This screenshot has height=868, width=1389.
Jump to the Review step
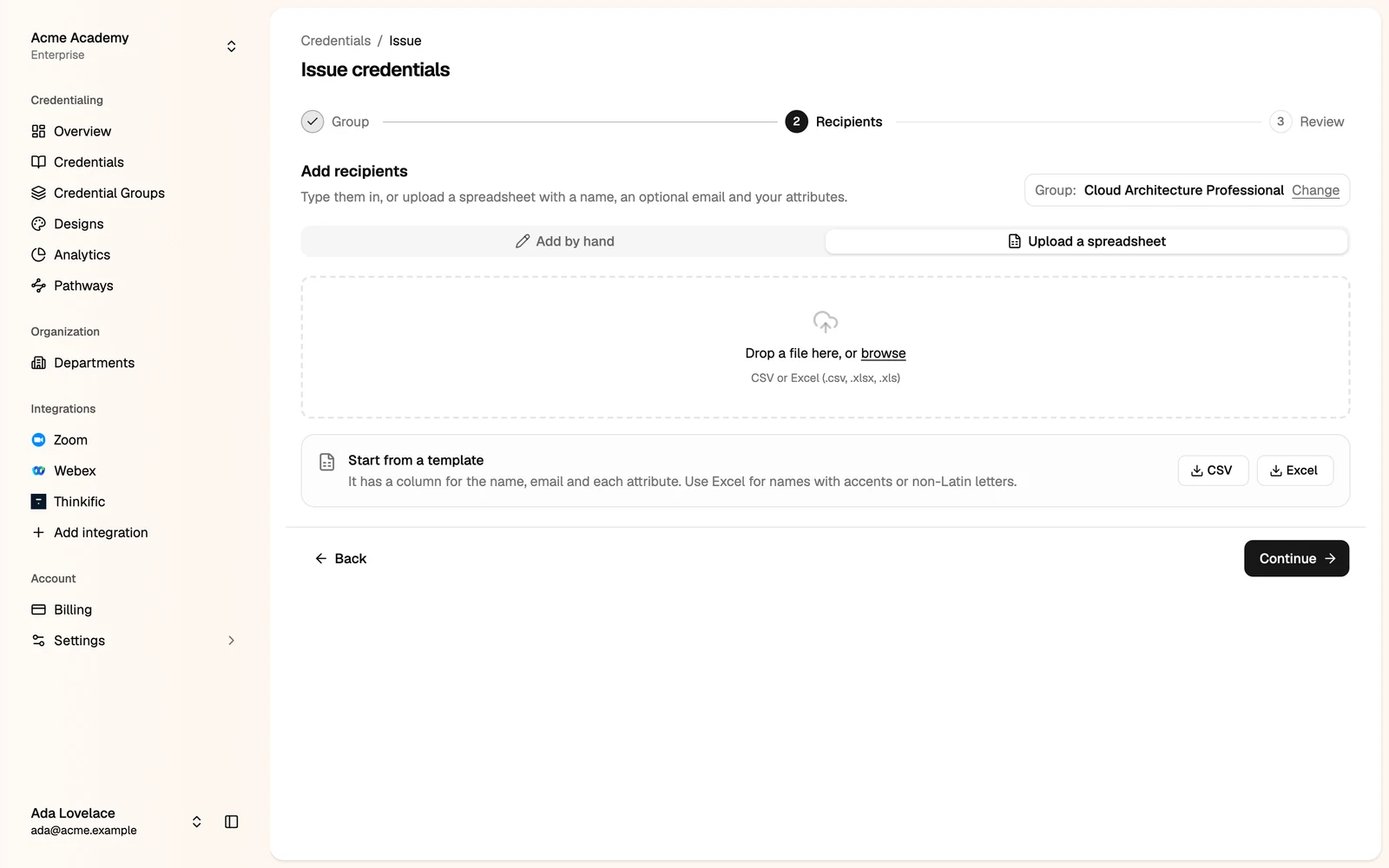tap(1307, 122)
